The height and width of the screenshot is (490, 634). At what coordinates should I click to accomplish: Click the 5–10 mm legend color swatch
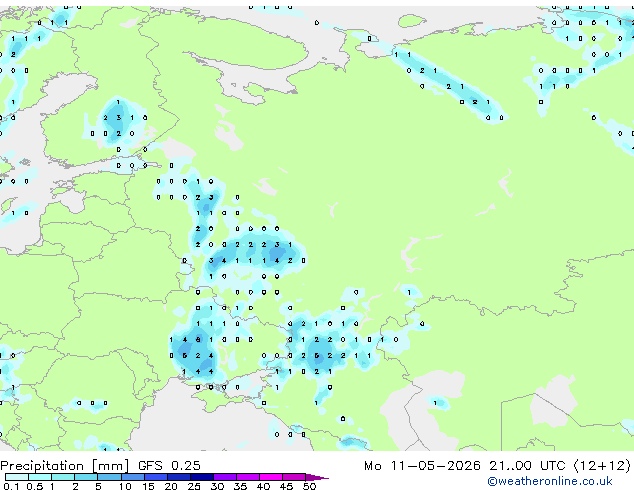tap(109, 477)
